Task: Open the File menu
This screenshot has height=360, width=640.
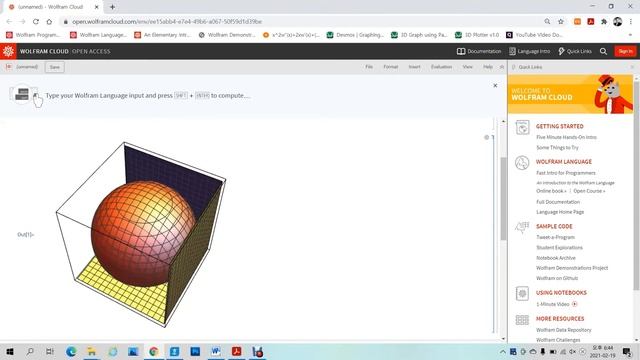Action: 369,67
